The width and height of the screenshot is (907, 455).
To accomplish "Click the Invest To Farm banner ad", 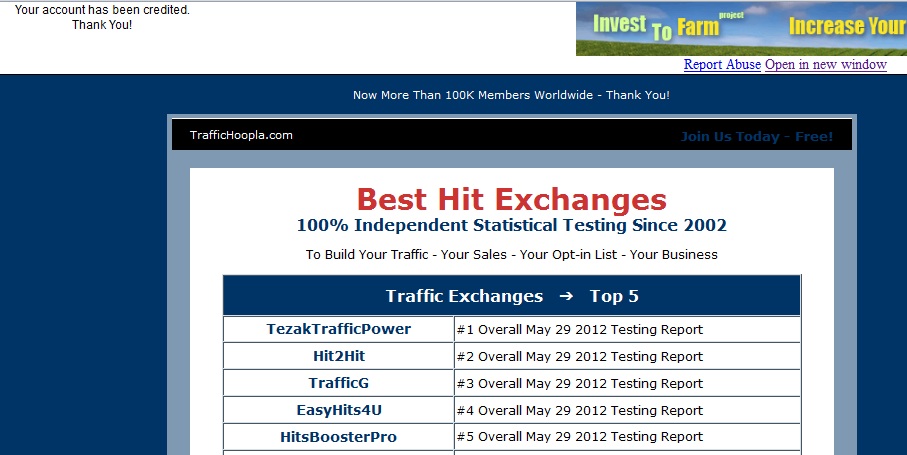I will click(x=741, y=29).
